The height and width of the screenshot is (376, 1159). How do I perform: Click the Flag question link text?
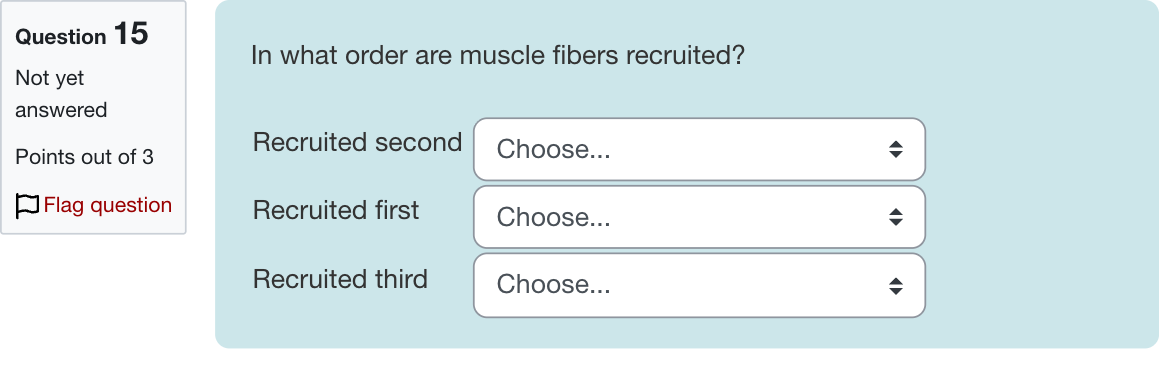point(108,205)
